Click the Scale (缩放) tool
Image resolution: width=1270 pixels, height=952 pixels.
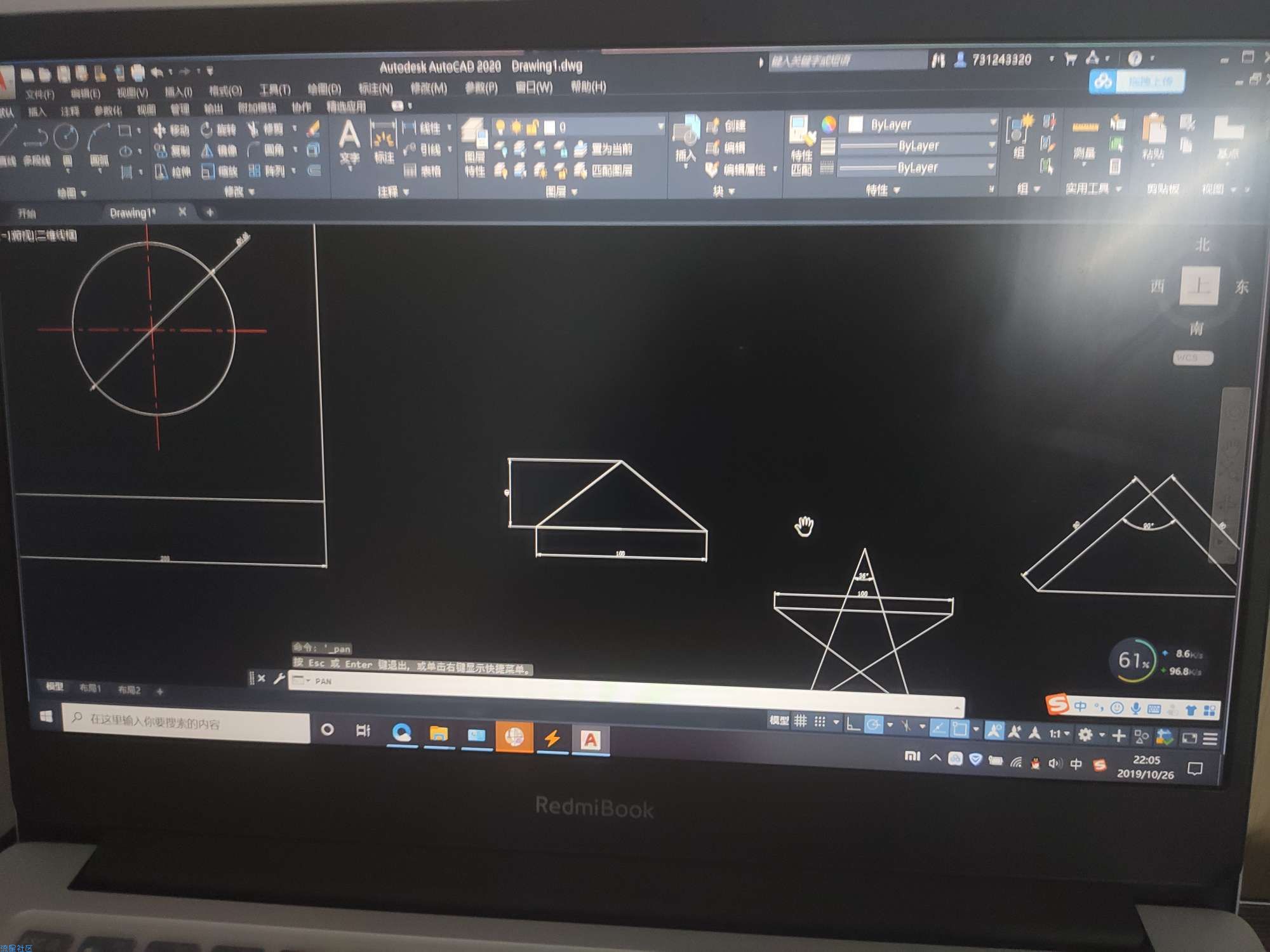(218, 171)
